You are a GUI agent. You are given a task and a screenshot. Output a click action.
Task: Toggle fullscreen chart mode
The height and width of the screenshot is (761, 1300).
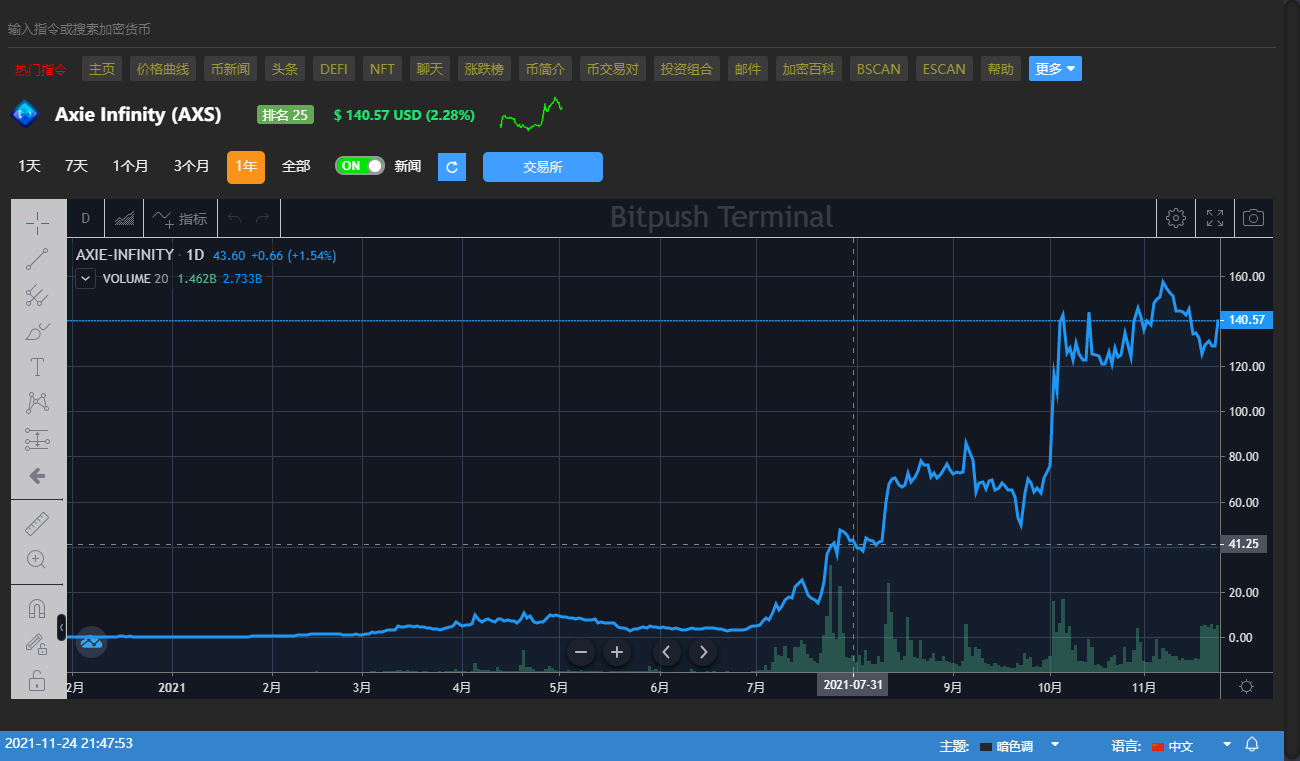click(1215, 218)
